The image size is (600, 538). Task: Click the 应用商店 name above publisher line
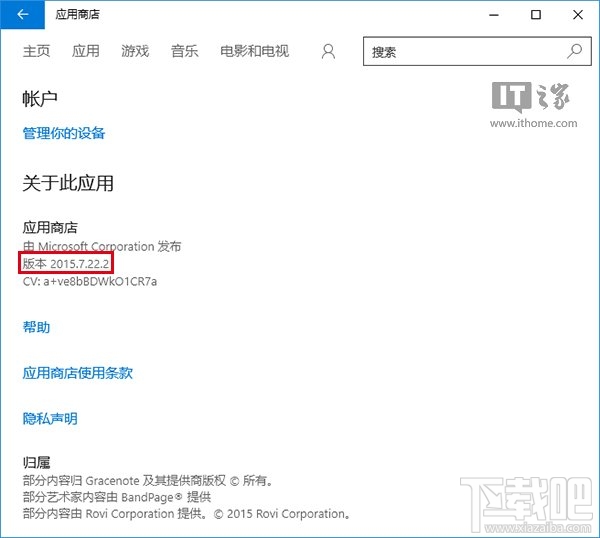pyautogui.click(x=50, y=228)
